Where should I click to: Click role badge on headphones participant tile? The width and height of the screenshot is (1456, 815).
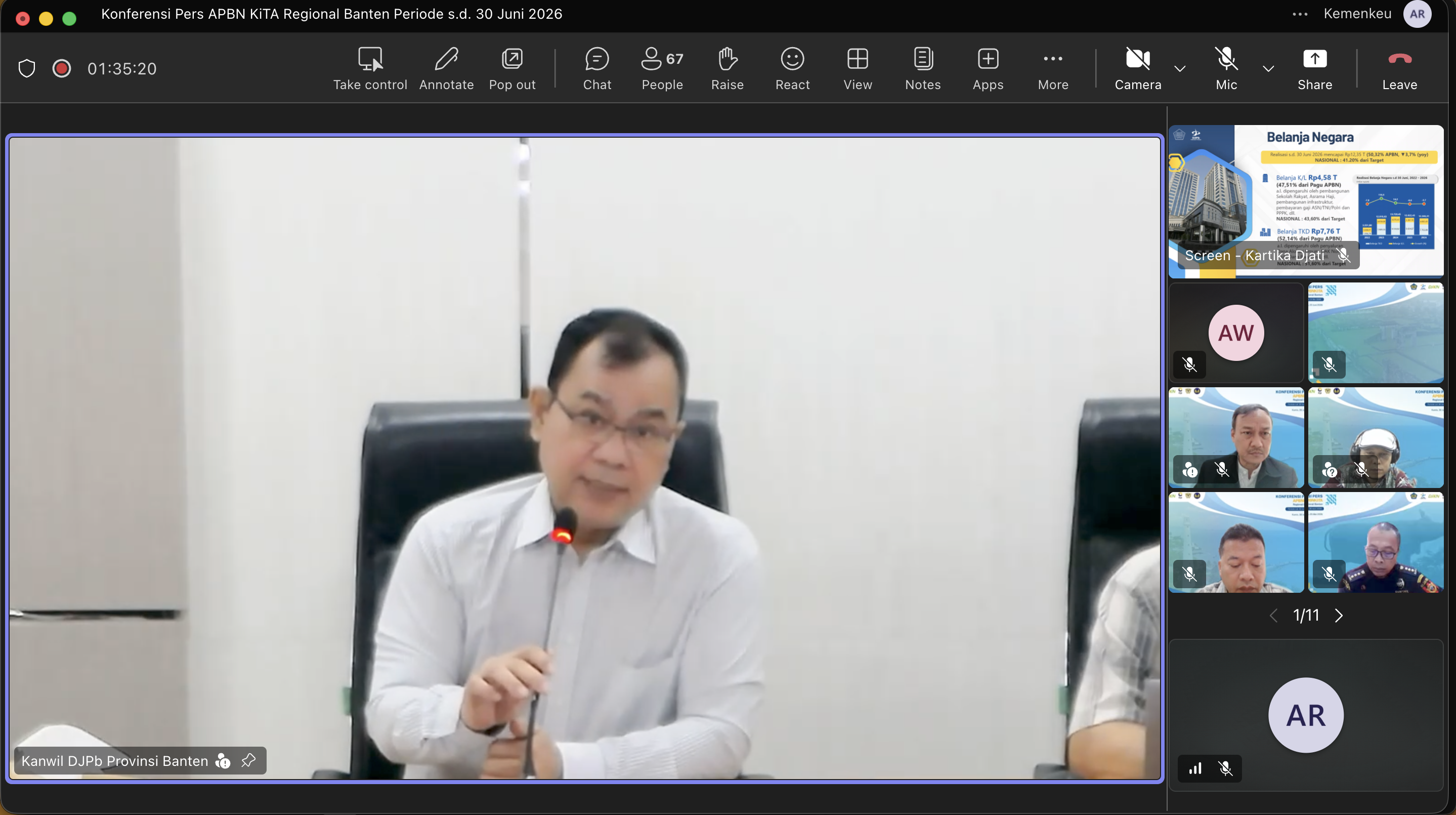pyautogui.click(x=1330, y=469)
